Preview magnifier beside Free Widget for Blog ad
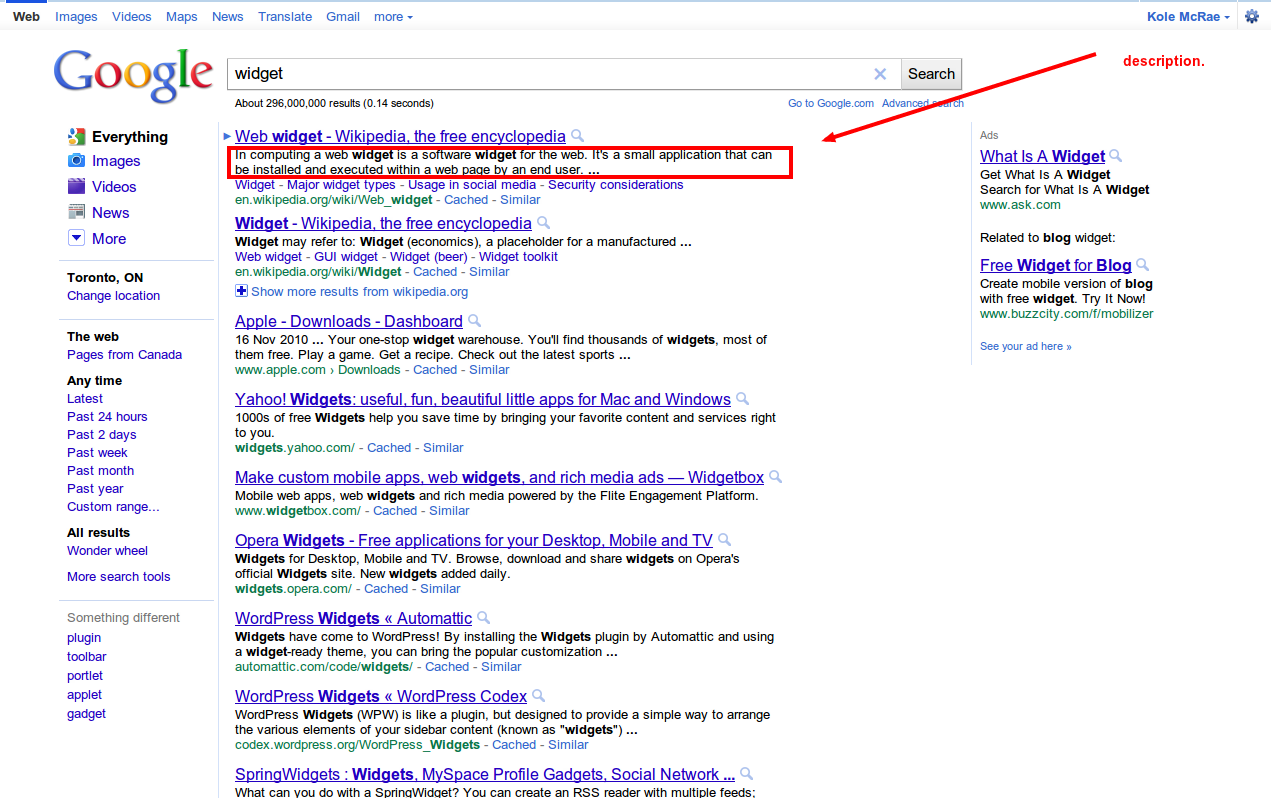The image size is (1271, 798). point(1142,265)
